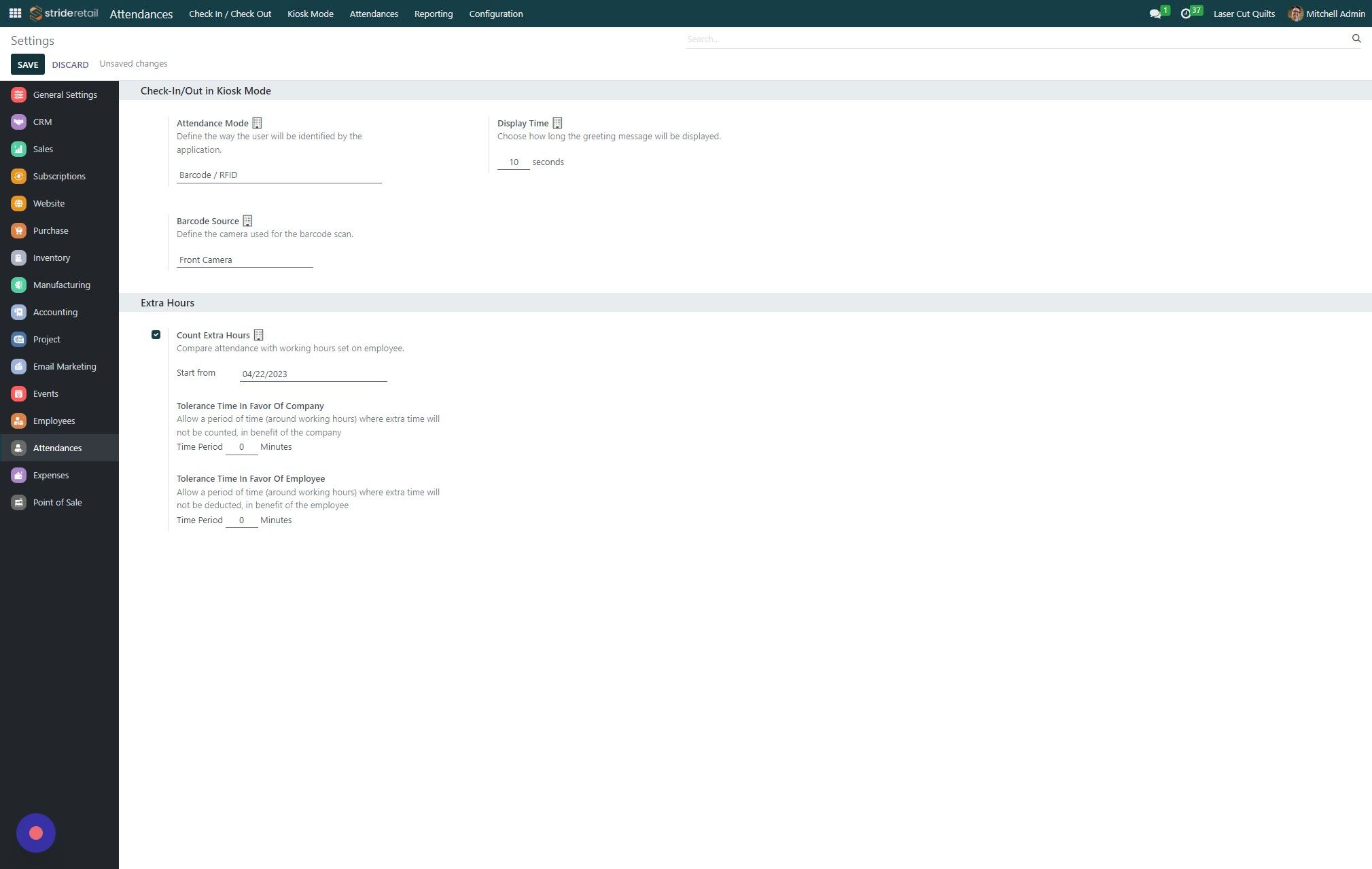The height and width of the screenshot is (869, 1372).
Task: Open the Employees app from sidebar
Action: (x=54, y=421)
